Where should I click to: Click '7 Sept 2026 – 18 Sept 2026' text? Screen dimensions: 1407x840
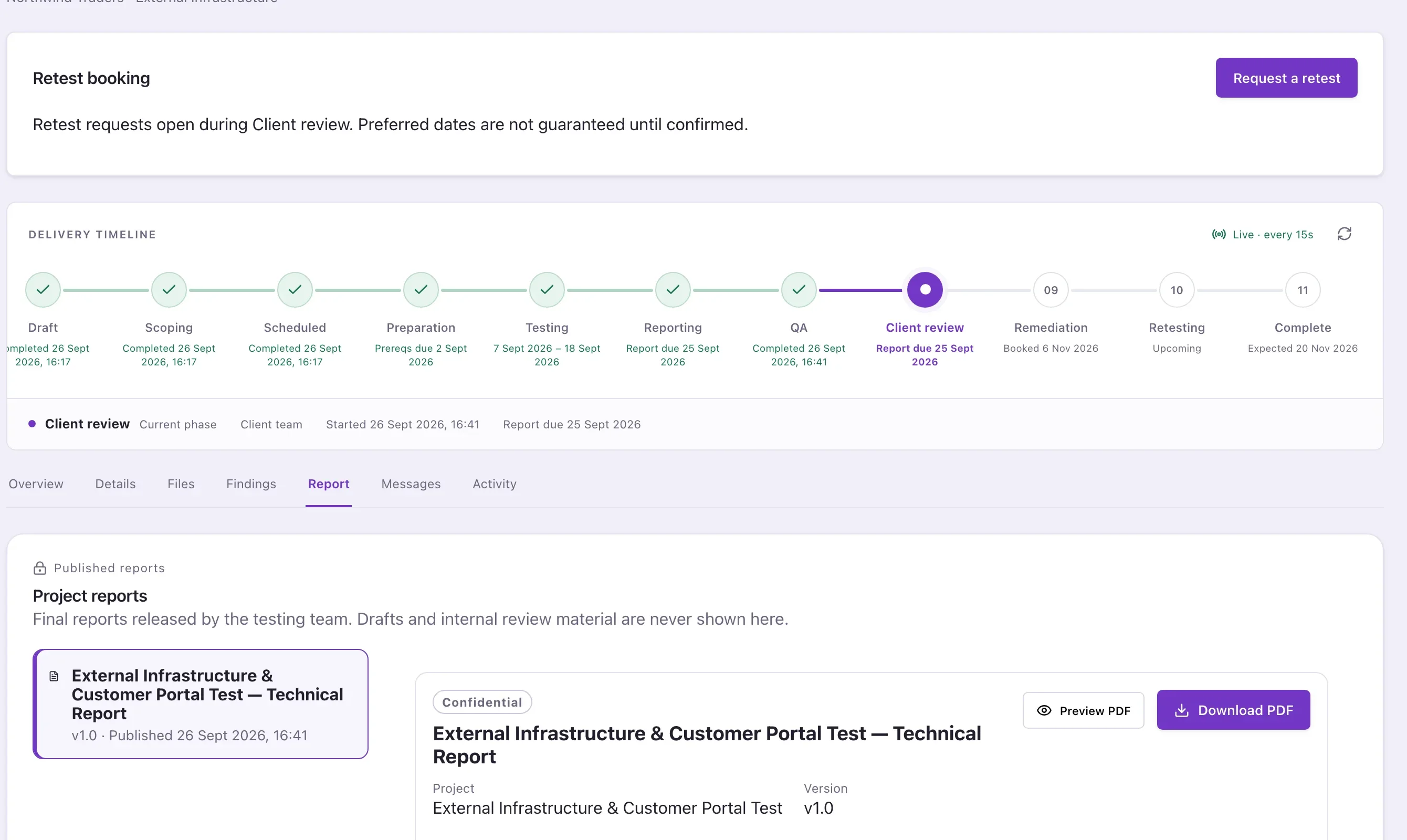(547, 355)
